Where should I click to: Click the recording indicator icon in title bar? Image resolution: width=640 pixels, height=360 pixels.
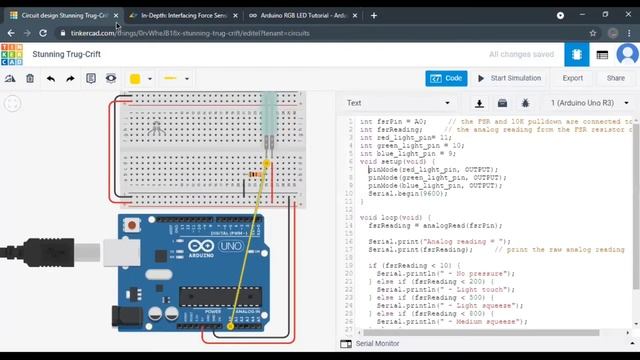point(560,16)
